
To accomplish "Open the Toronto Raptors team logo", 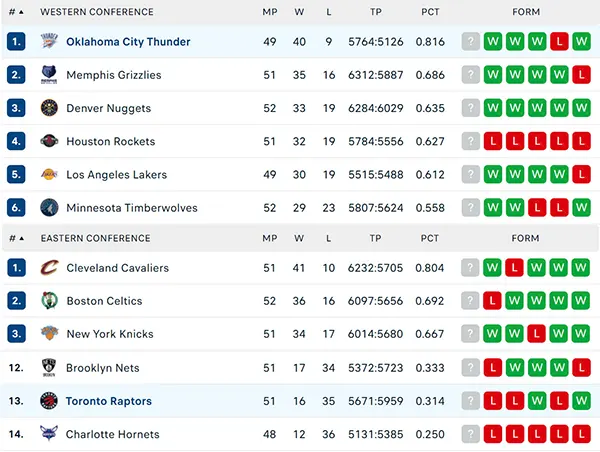I will point(49,401).
